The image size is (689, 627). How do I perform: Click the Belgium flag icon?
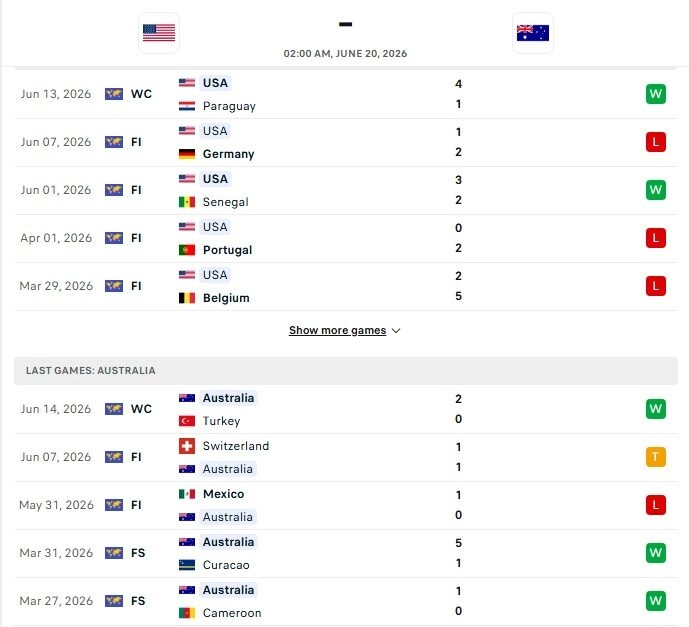[x=187, y=298]
